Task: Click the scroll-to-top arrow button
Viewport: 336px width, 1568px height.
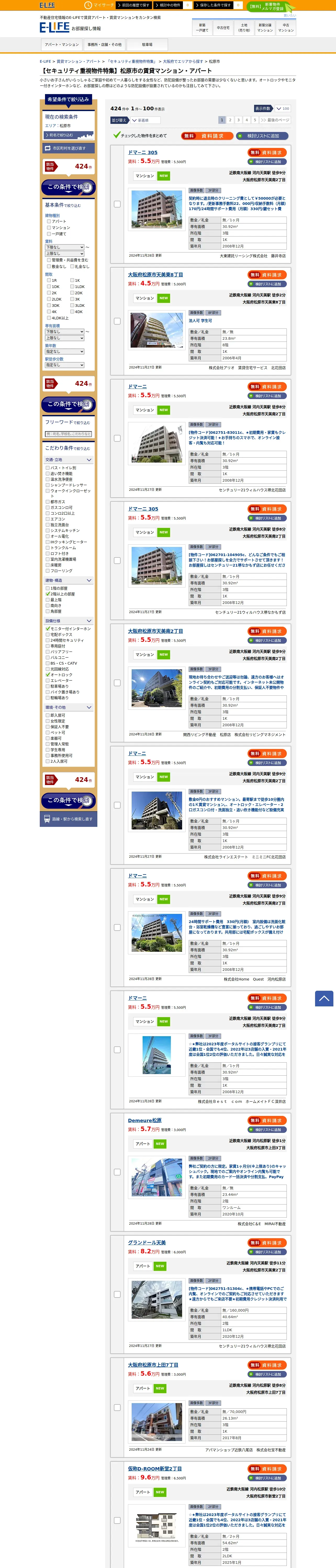Action: point(324,998)
